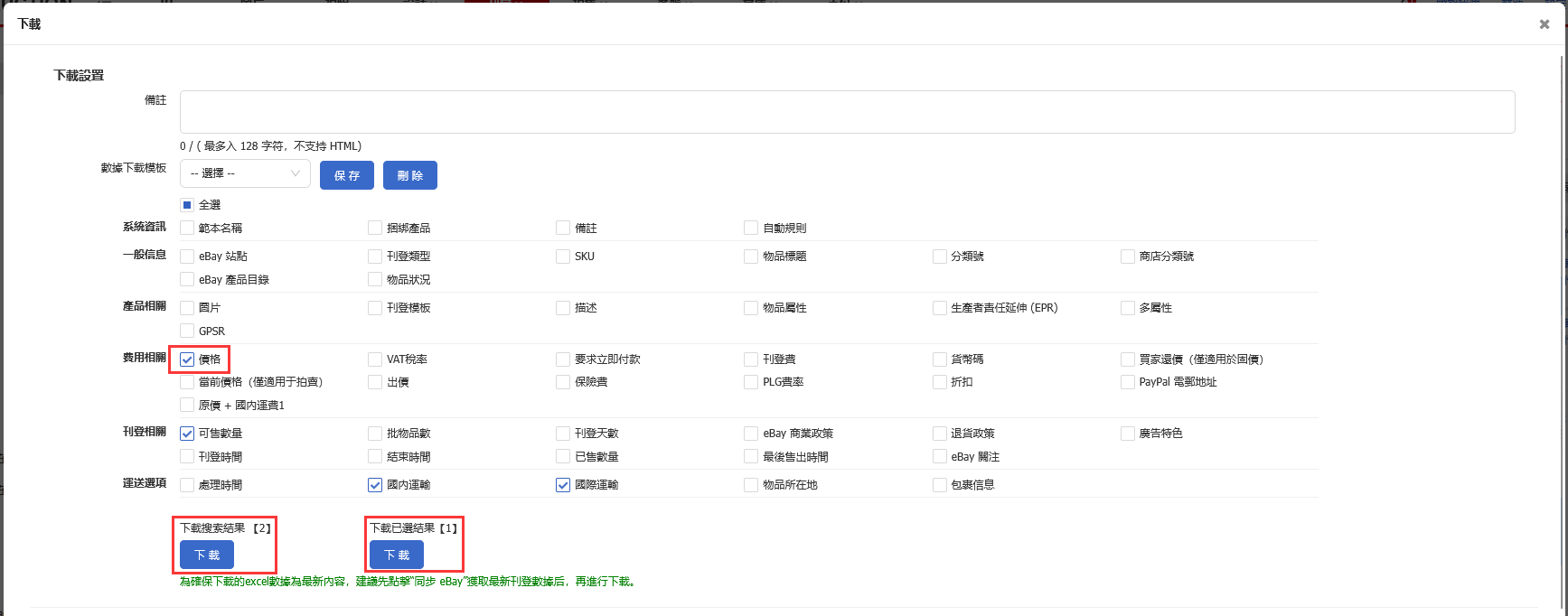The width and height of the screenshot is (1568, 616).
Task: Enable the VAT稅率 checkbox
Action: (x=375, y=359)
